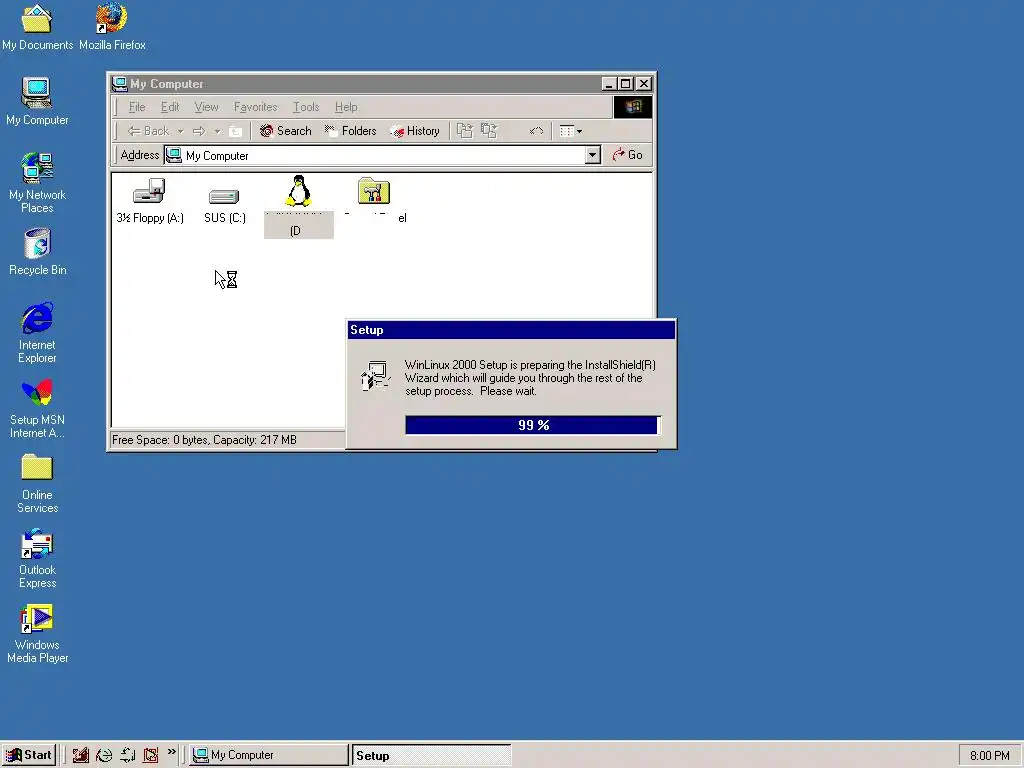Open the Help menu
The height and width of the screenshot is (768, 1024).
pos(345,107)
